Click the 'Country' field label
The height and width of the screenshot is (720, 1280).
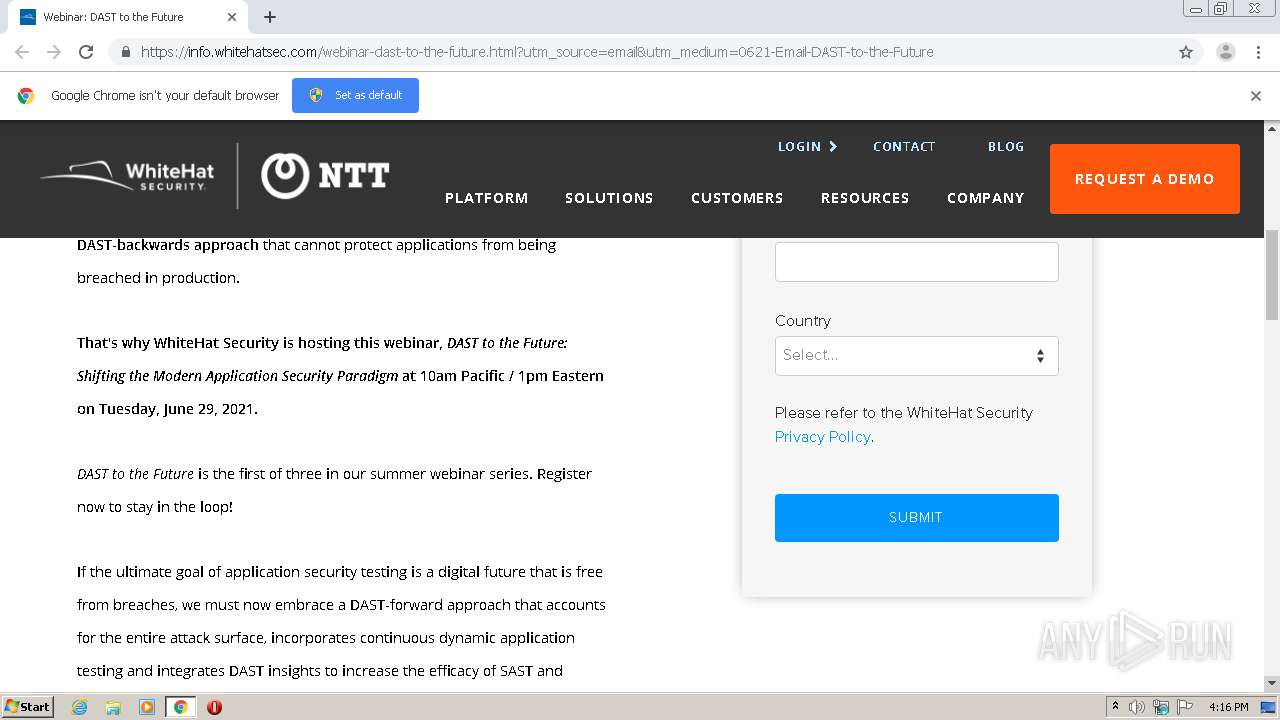pyautogui.click(x=803, y=321)
